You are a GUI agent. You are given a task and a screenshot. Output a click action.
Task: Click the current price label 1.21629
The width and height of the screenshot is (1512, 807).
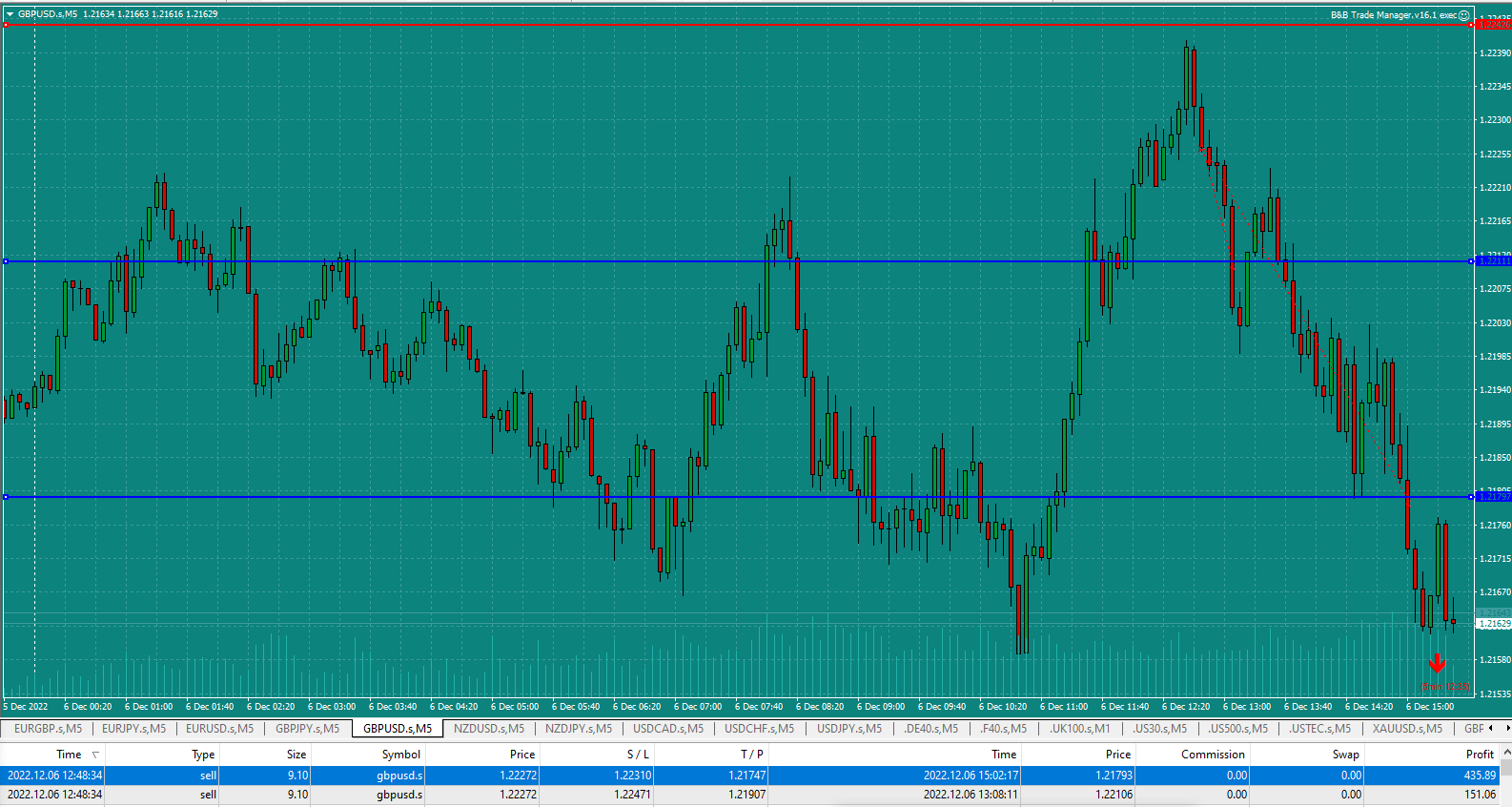(1494, 624)
